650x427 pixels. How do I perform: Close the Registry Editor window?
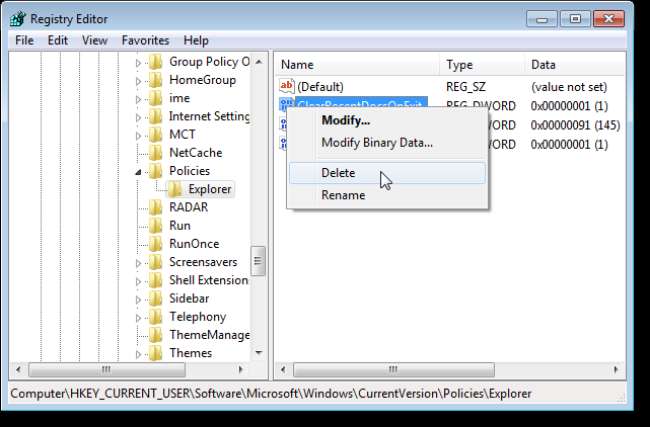click(x=609, y=19)
